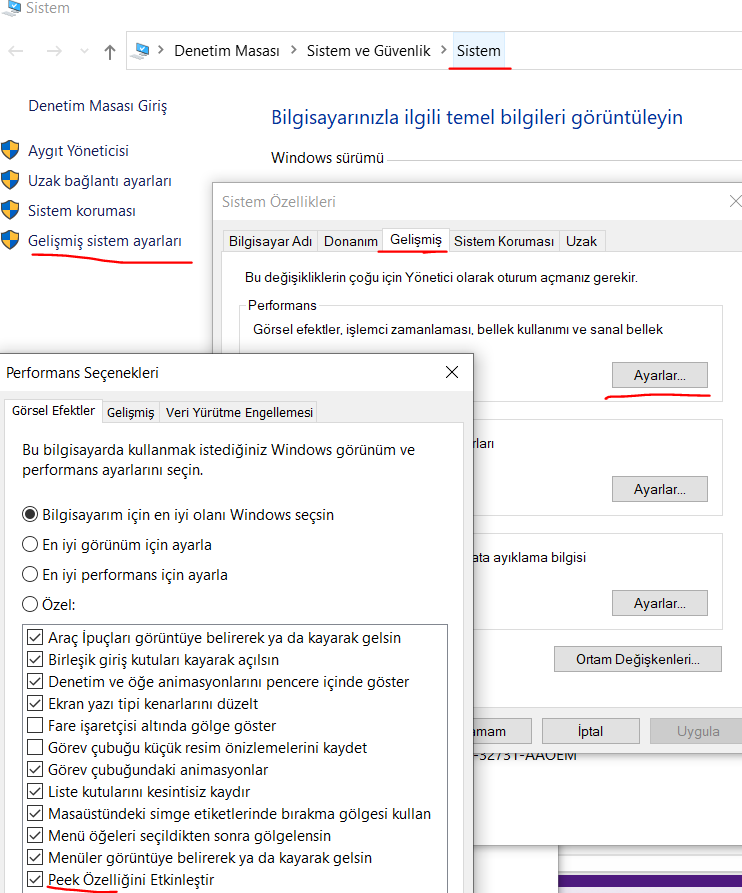Open Uzak bağlantı ayarları link
This screenshot has height=893, width=742.
click(100, 181)
